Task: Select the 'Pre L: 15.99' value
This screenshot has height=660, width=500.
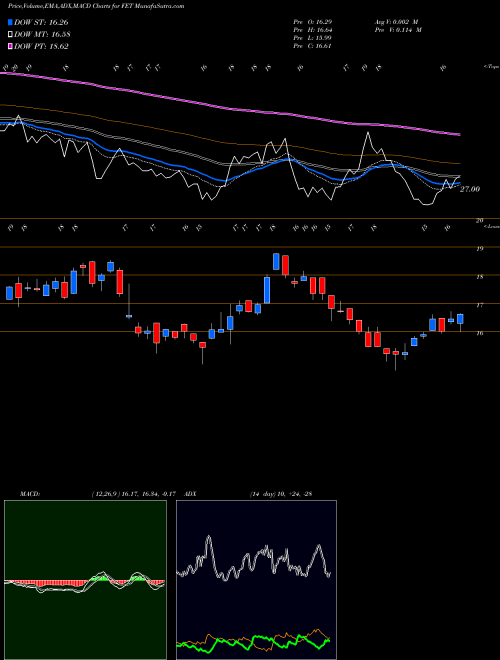Action: click(x=313, y=38)
